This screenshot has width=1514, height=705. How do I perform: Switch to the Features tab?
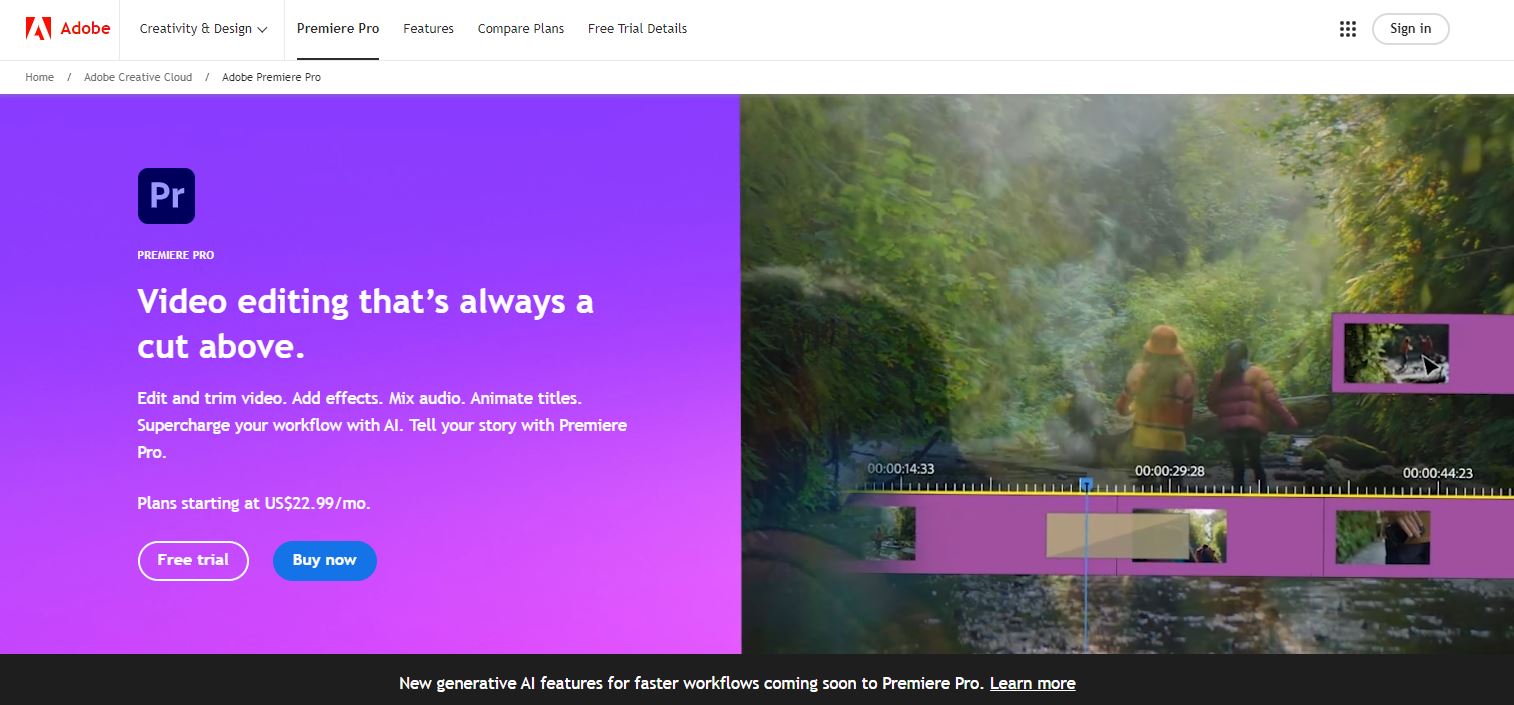[x=428, y=29]
